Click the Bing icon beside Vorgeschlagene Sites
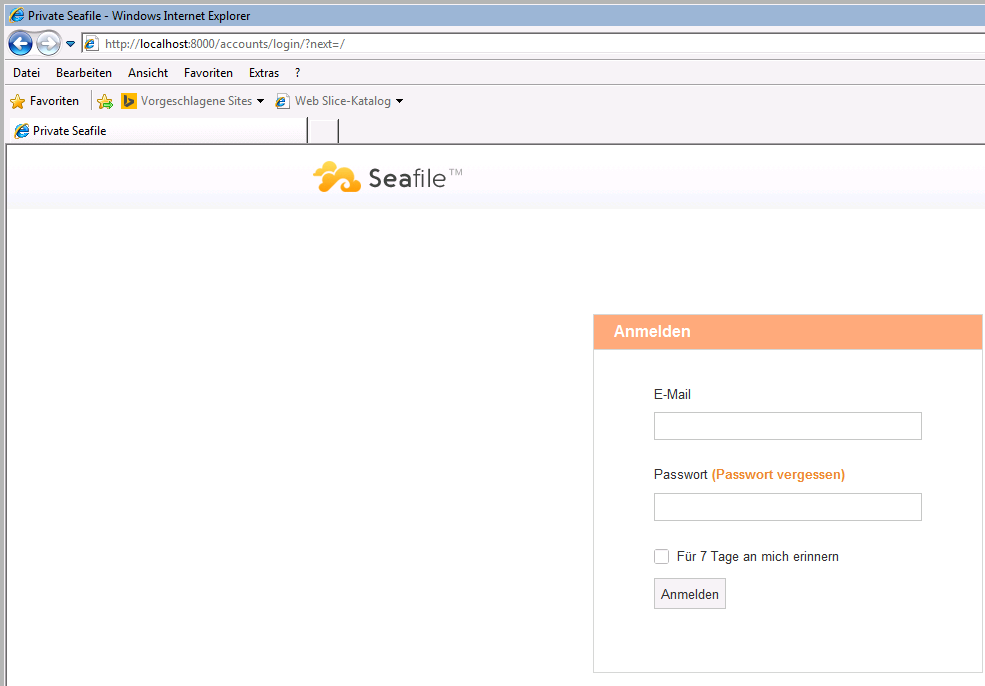Image resolution: width=985 pixels, height=686 pixels. click(x=129, y=101)
